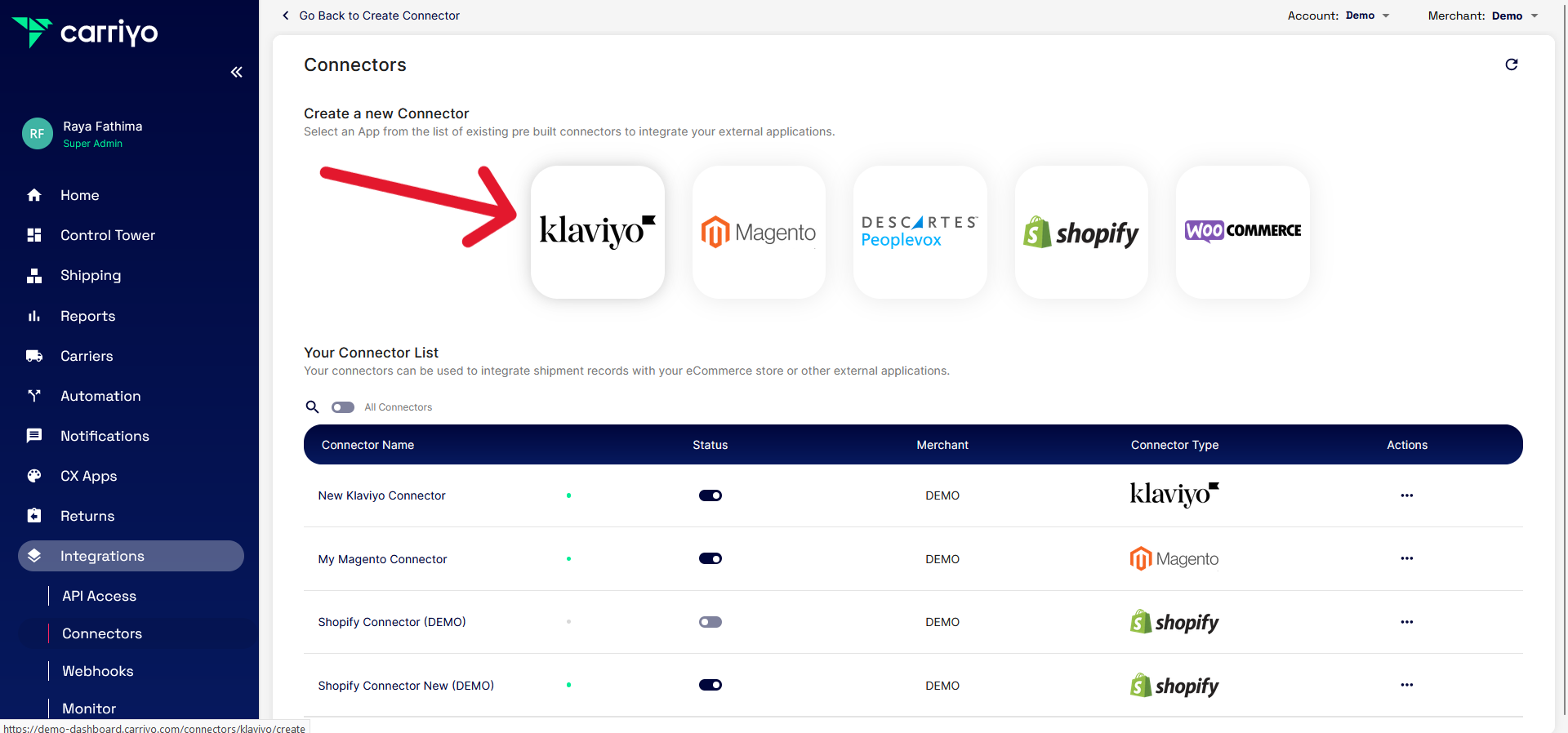Open Shopify Connector New (DEMO) row name

coord(406,686)
